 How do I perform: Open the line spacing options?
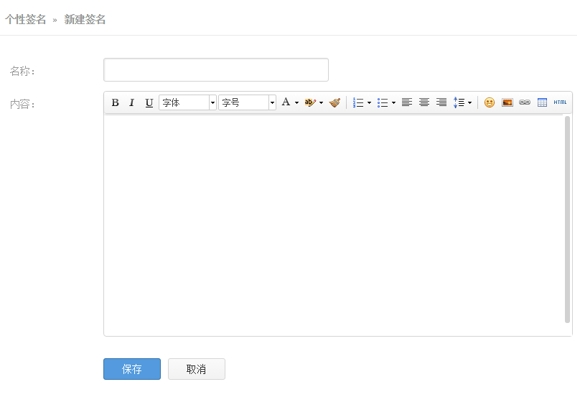tap(462, 103)
